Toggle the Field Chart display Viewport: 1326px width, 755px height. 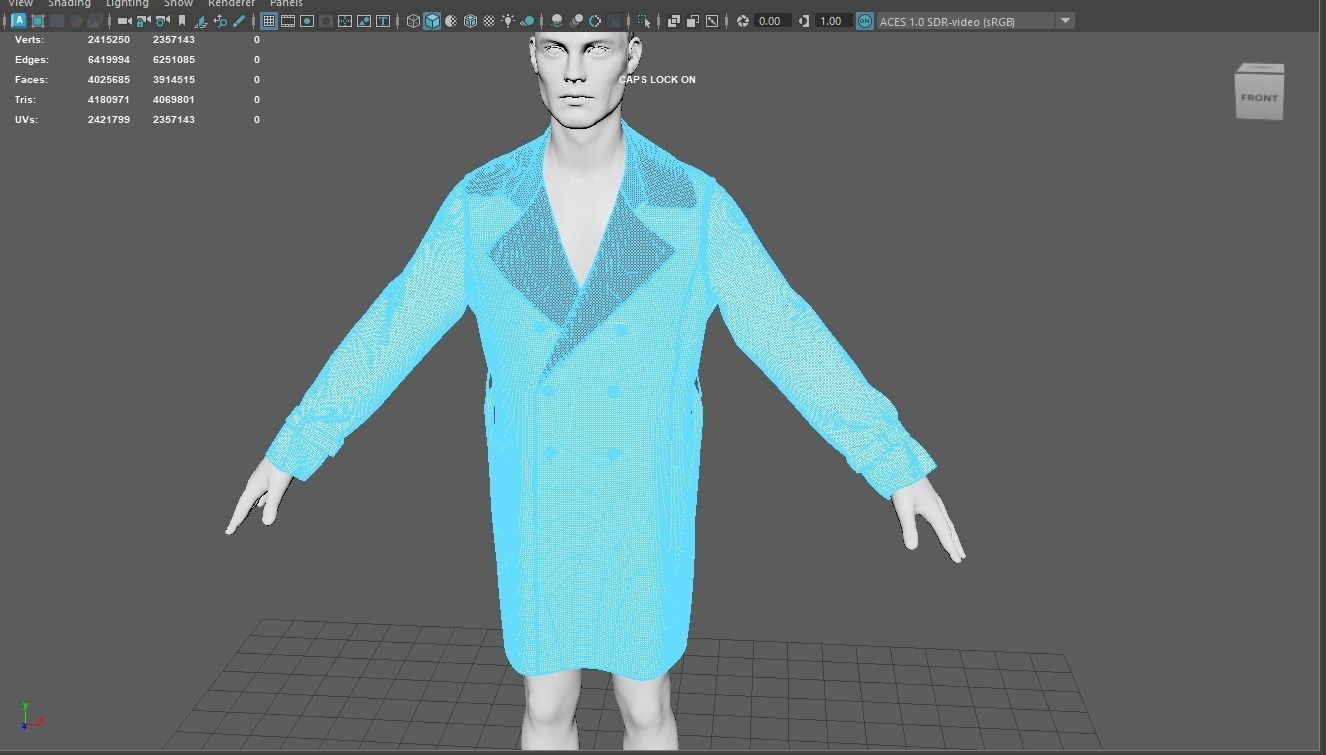coord(345,21)
